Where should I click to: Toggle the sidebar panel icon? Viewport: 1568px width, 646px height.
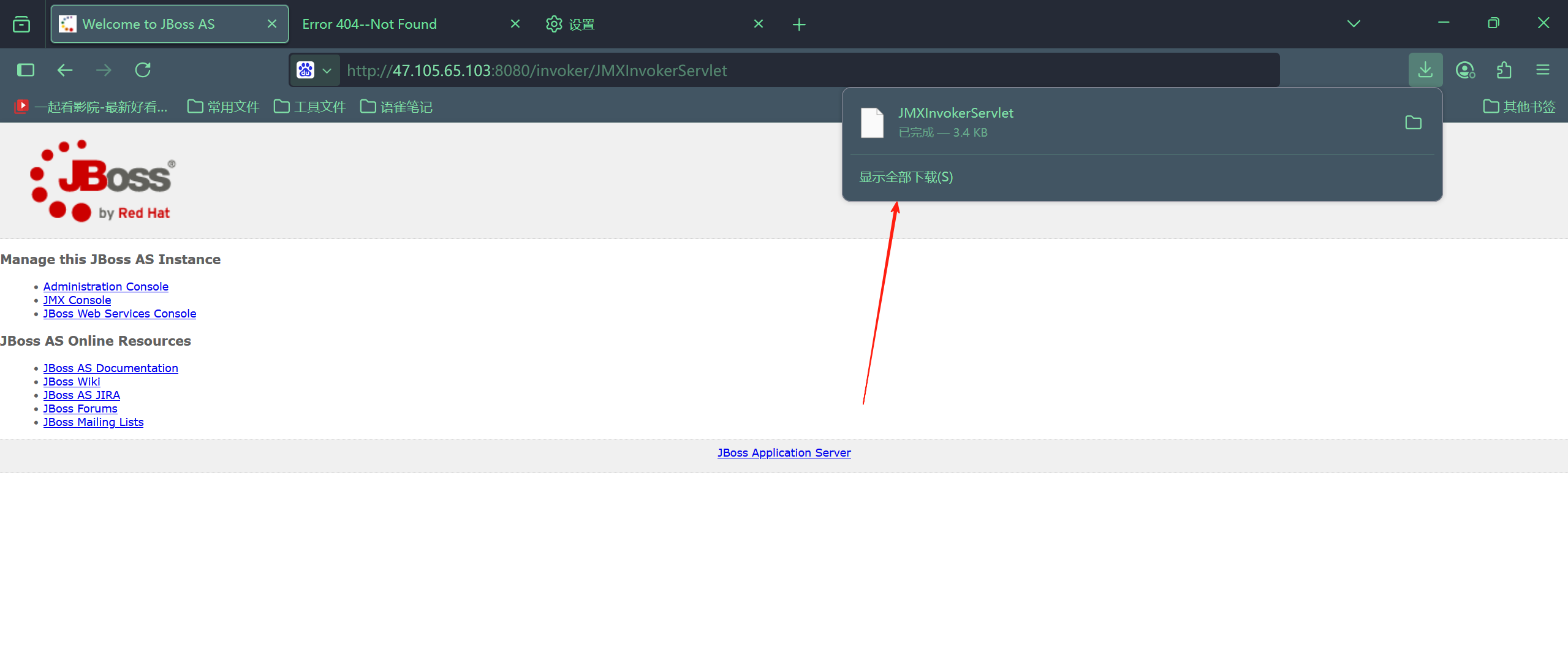(26, 70)
